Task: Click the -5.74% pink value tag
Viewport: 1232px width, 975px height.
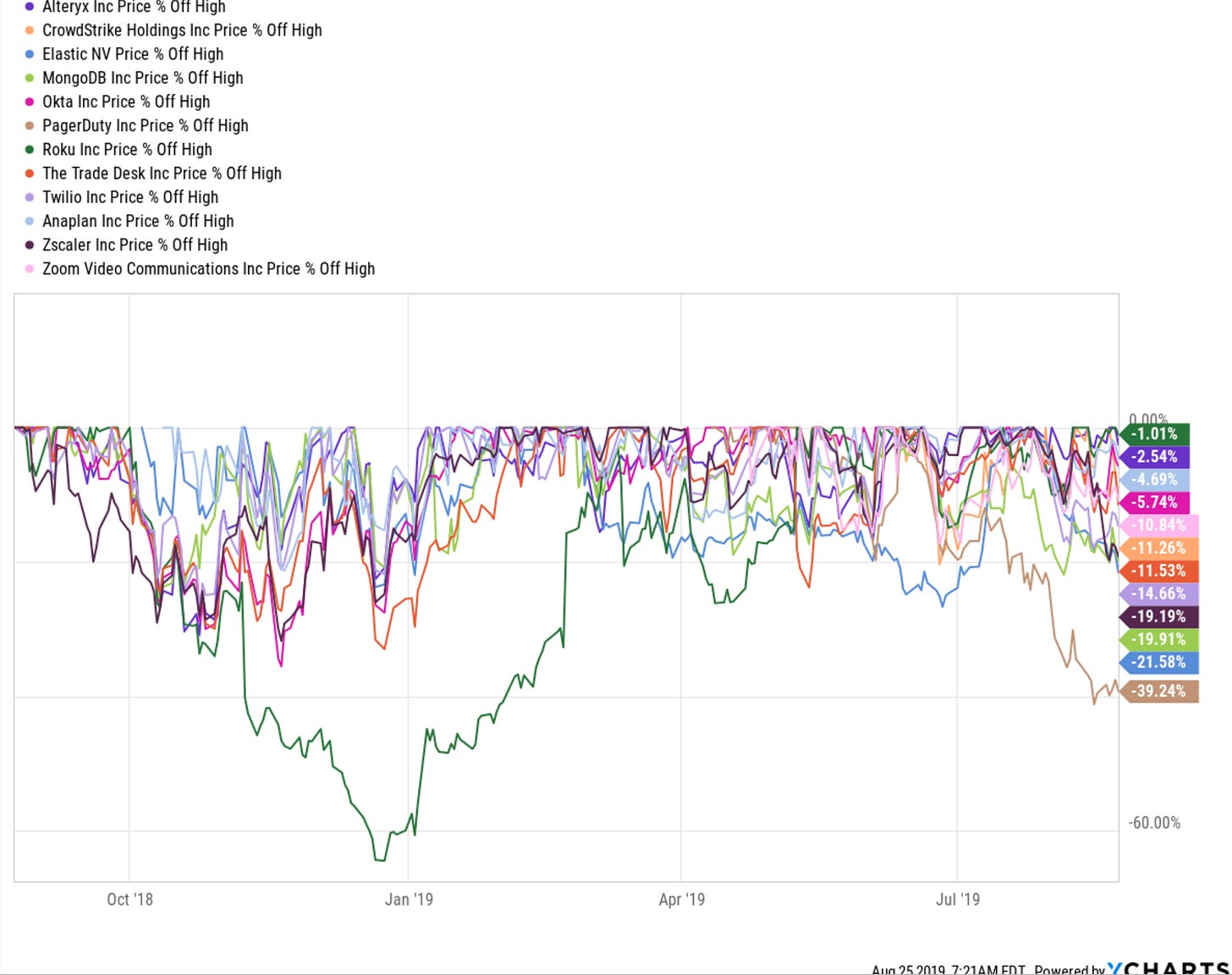Action: click(x=1155, y=503)
